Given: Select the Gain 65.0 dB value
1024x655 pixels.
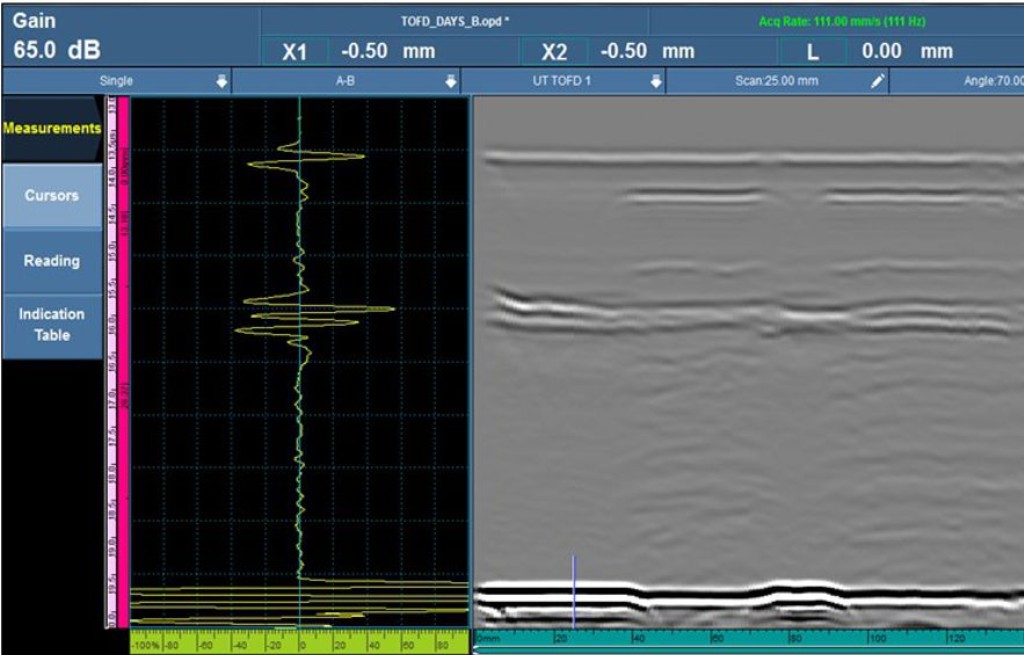Looking at the screenshot, I should point(57,50).
